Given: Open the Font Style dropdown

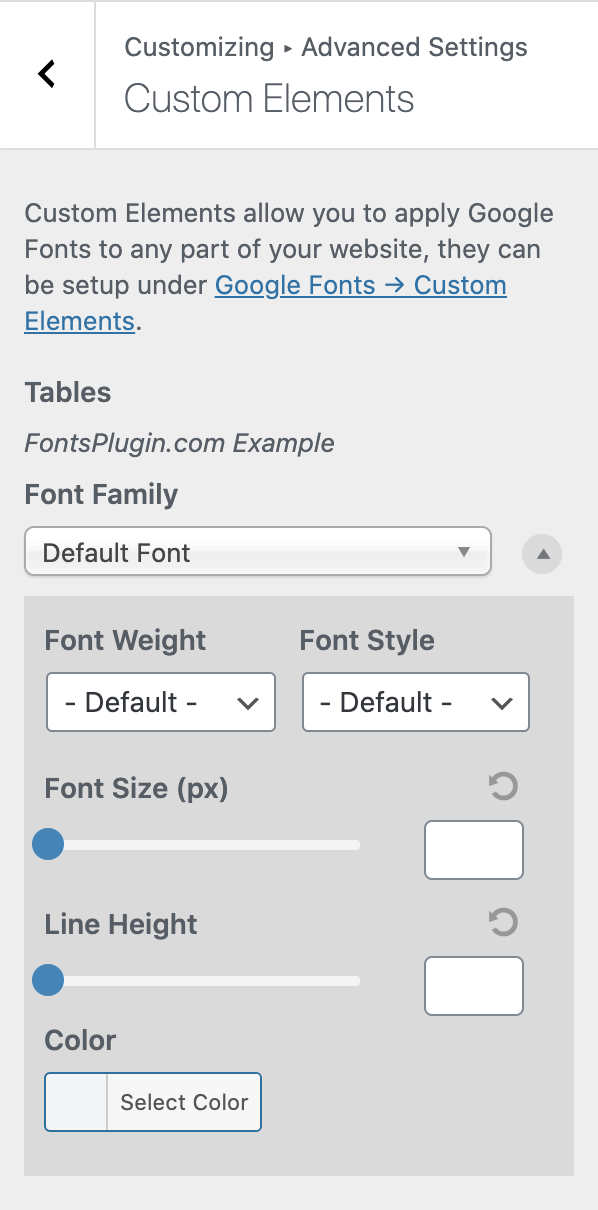Looking at the screenshot, I should pyautogui.click(x=416, y=702).
